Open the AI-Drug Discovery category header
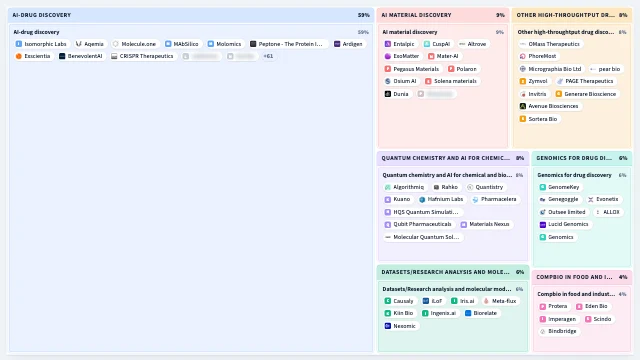Screen dimensions: 640x360 (x=191, y=15)
